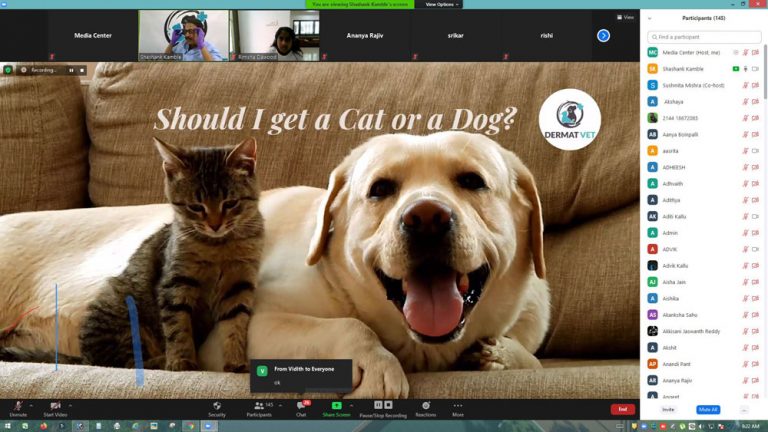768x432 pixels.
Task: Select the Ananya Rajiv video tile
Action: (x=365, y=35)
